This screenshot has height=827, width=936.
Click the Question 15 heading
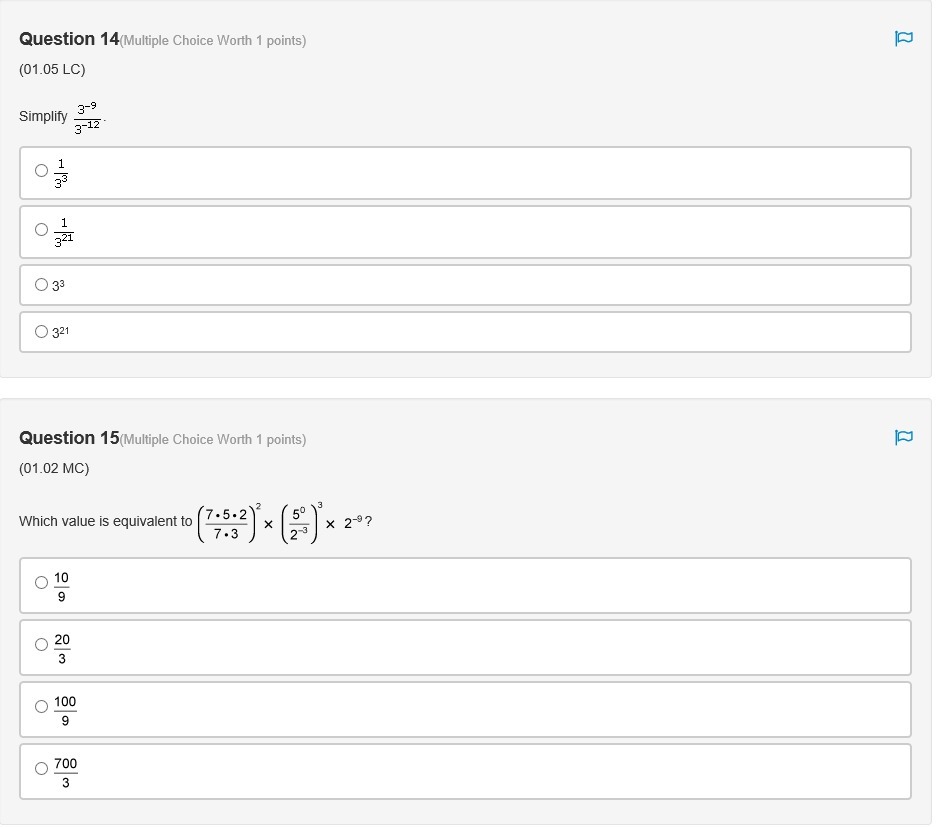(x=69, y=438)
